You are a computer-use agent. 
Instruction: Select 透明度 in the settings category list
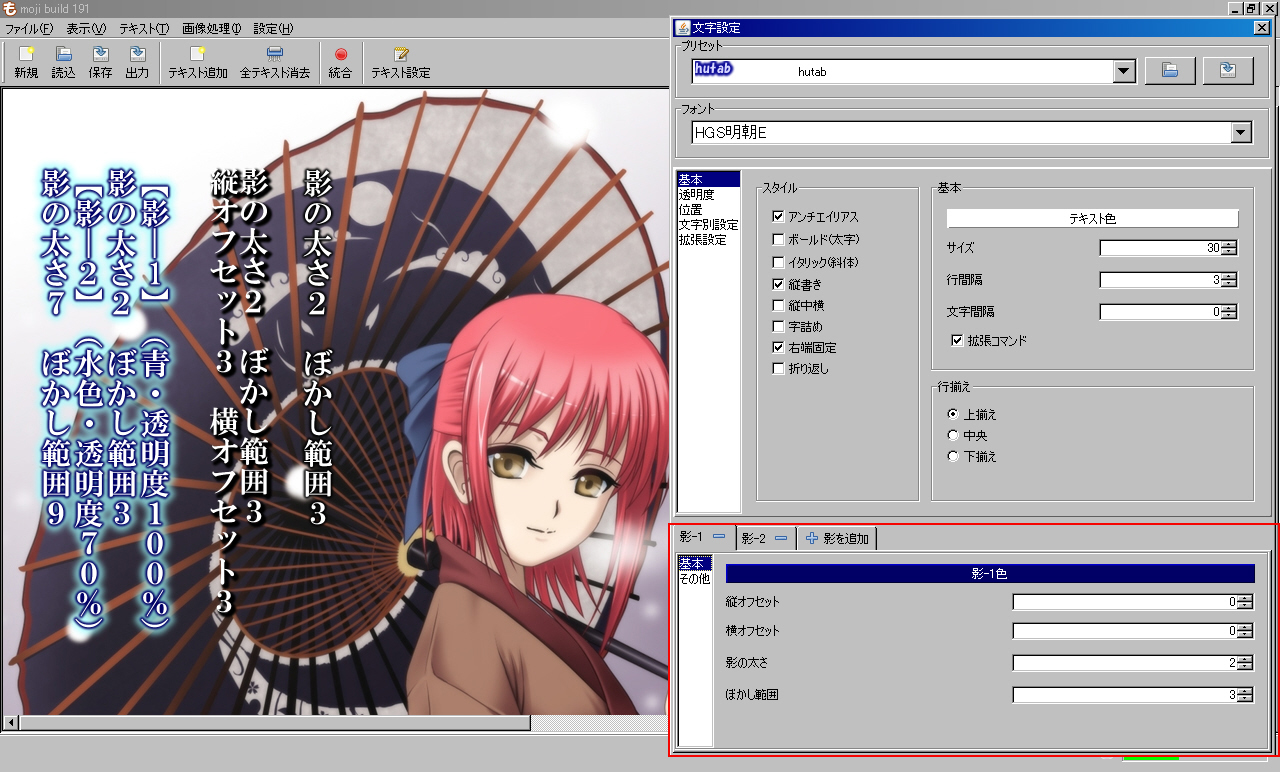709,195
